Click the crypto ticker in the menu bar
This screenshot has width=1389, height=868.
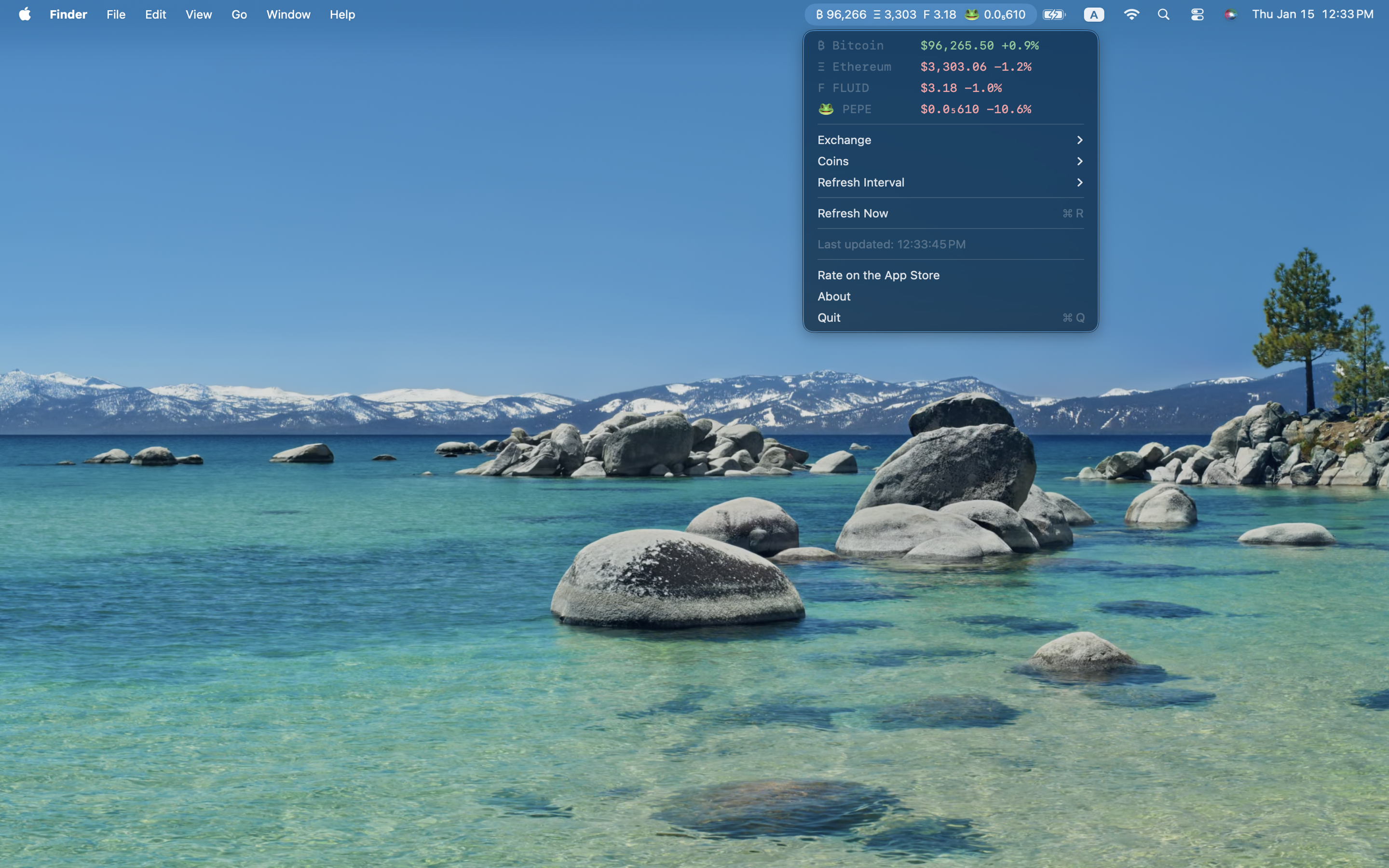tap(920, 14)
